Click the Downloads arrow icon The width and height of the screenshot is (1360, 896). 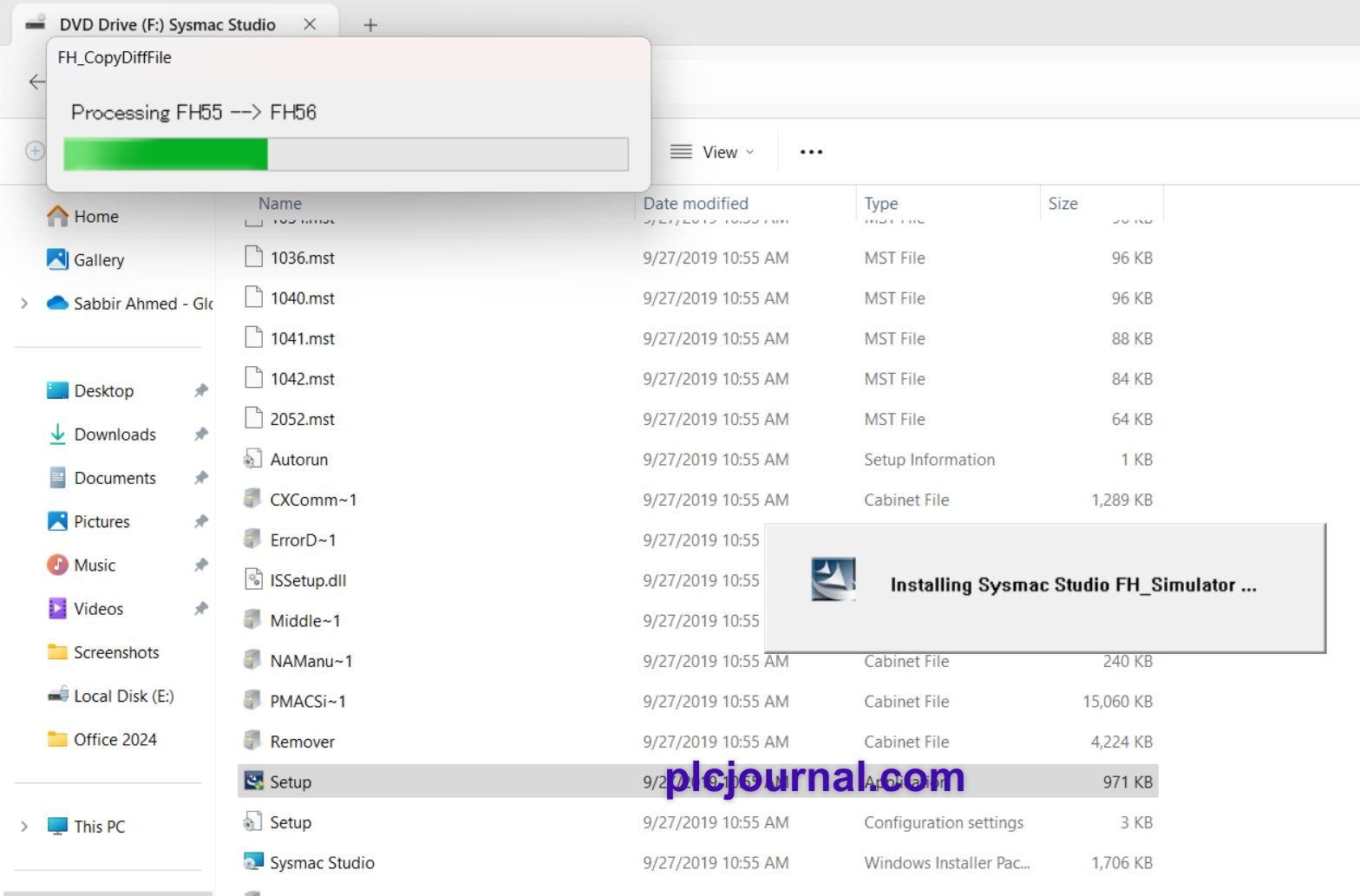(x=57, y=434)
